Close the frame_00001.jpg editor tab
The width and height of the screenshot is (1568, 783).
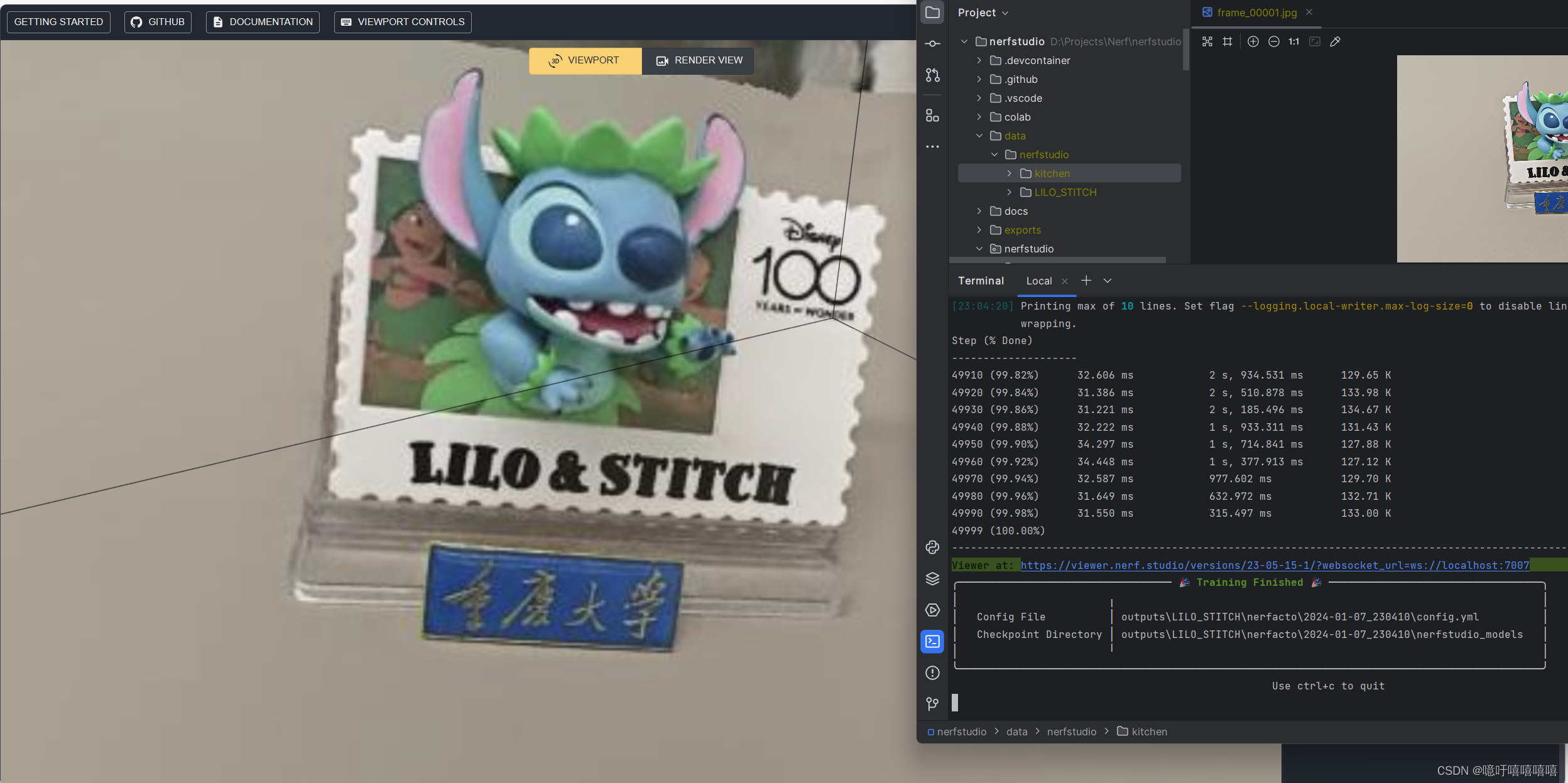(1309, 12)
